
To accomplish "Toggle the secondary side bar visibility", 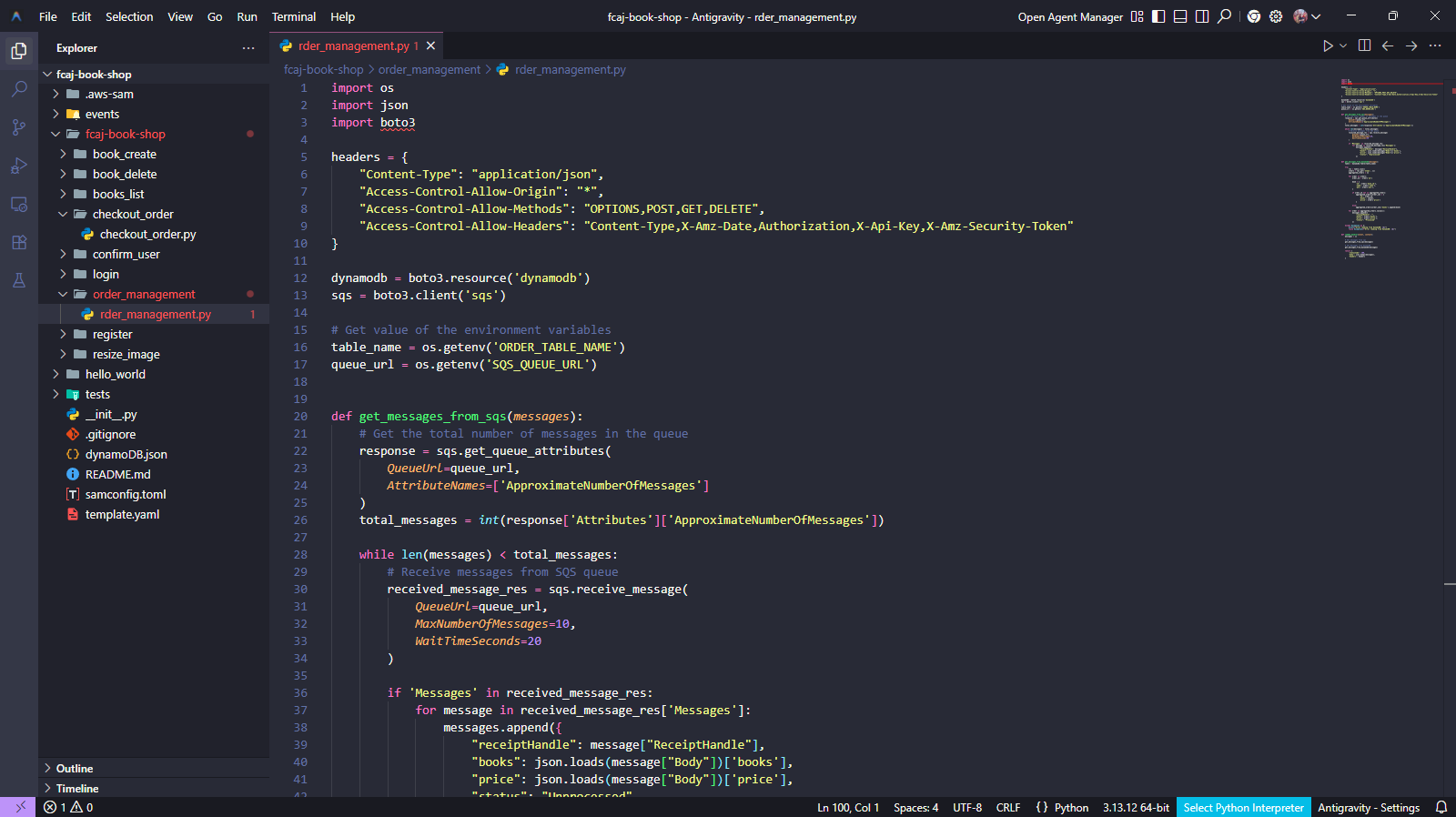I will click(1202, 16).
